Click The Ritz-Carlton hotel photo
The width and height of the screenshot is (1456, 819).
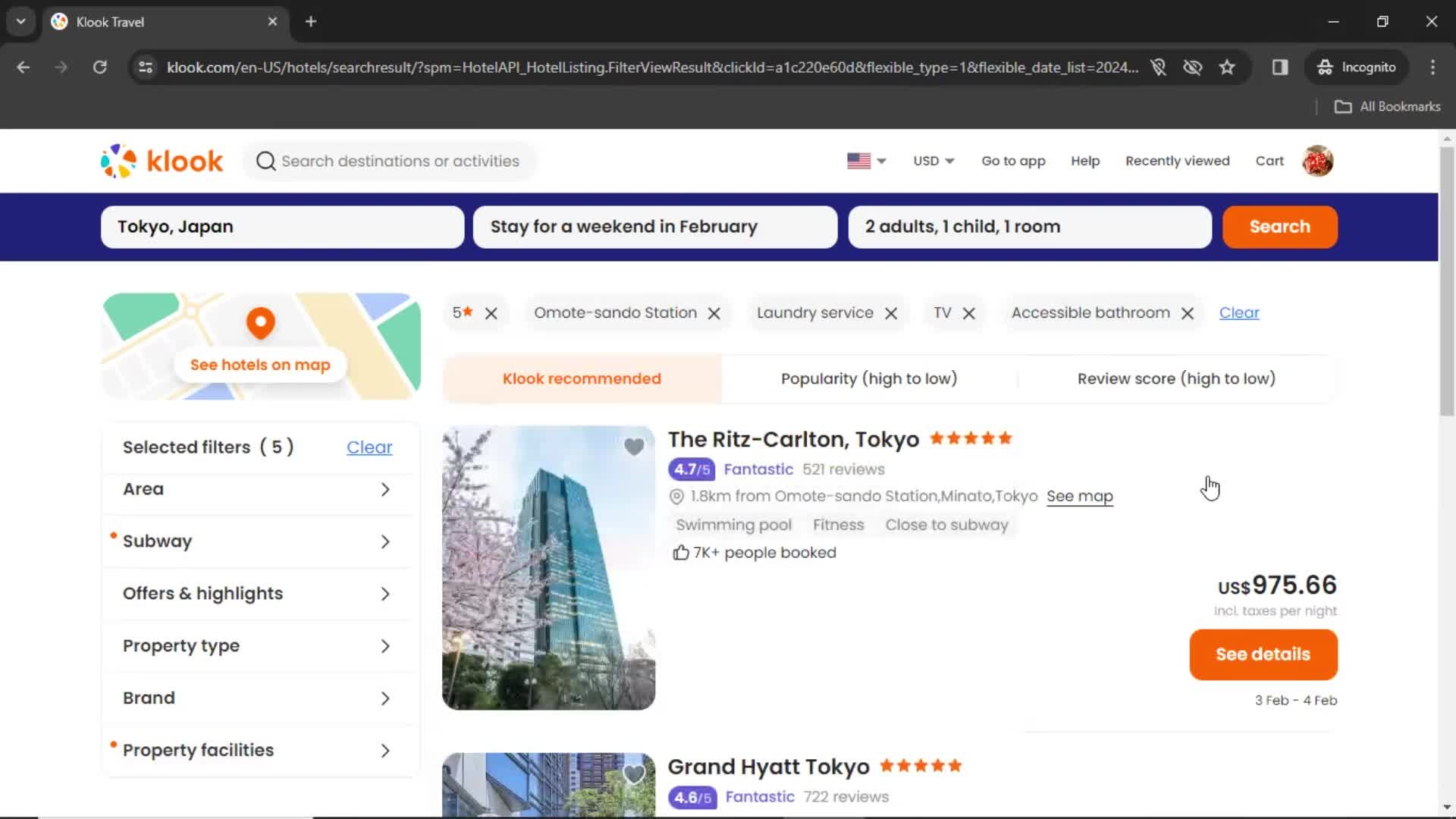[548, 568]
